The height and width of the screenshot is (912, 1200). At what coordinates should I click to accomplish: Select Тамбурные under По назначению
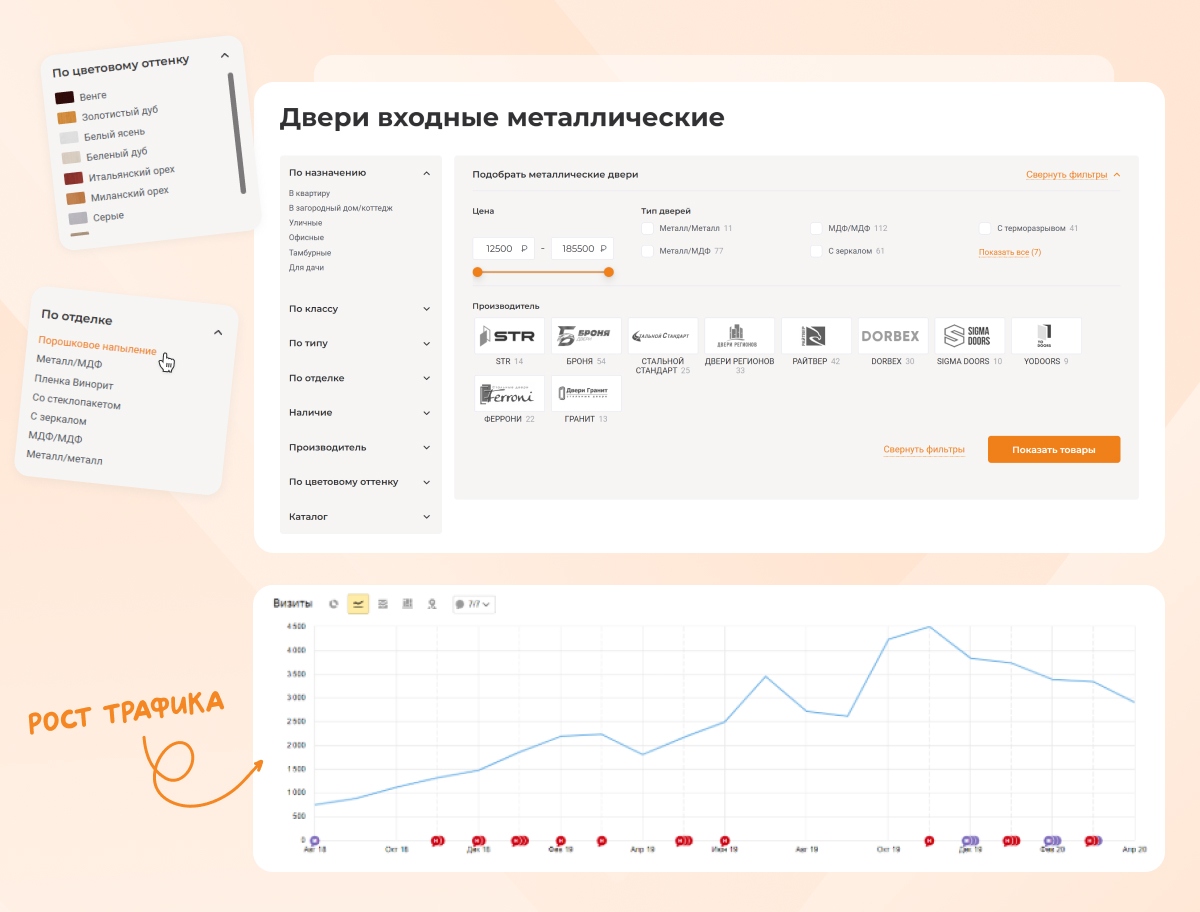pyautogui.click(x=309, y=253)
